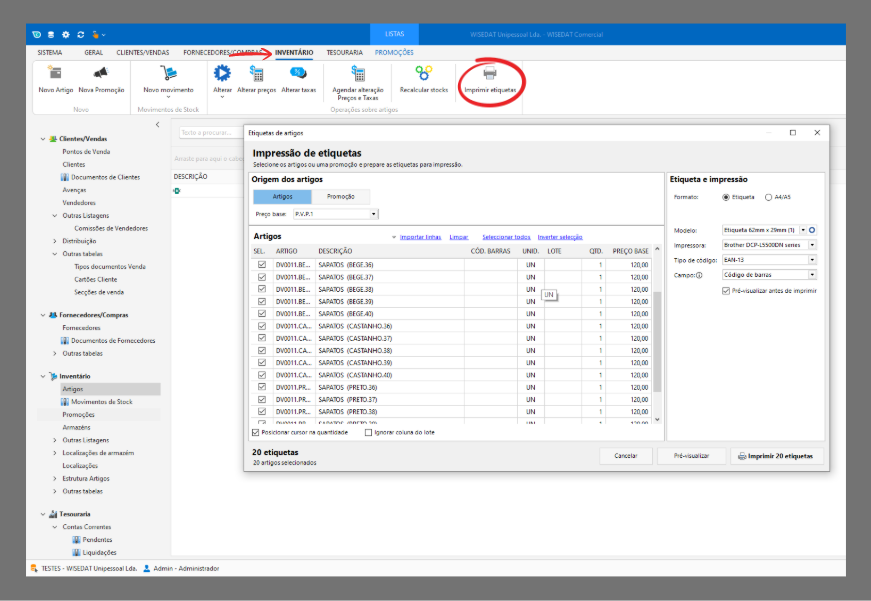Switch to the Promoção origin tab
Viewport: 871px width, 601px height.
coord(341,197)
